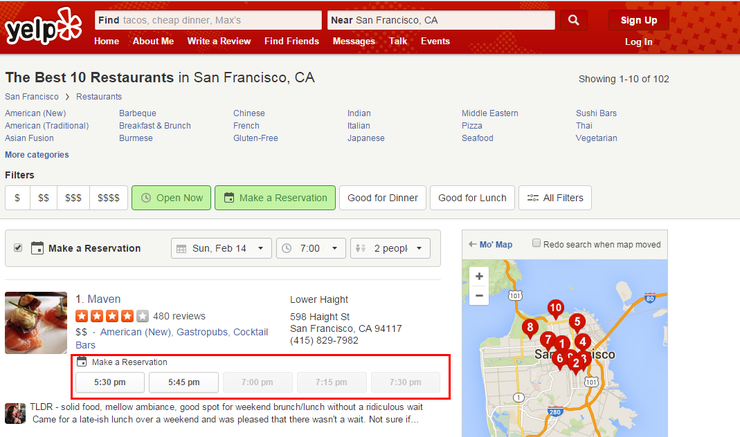Toggle the Make a Reservation filter button
This screenshot has height=437, width=740.
[x=275, y=198]
